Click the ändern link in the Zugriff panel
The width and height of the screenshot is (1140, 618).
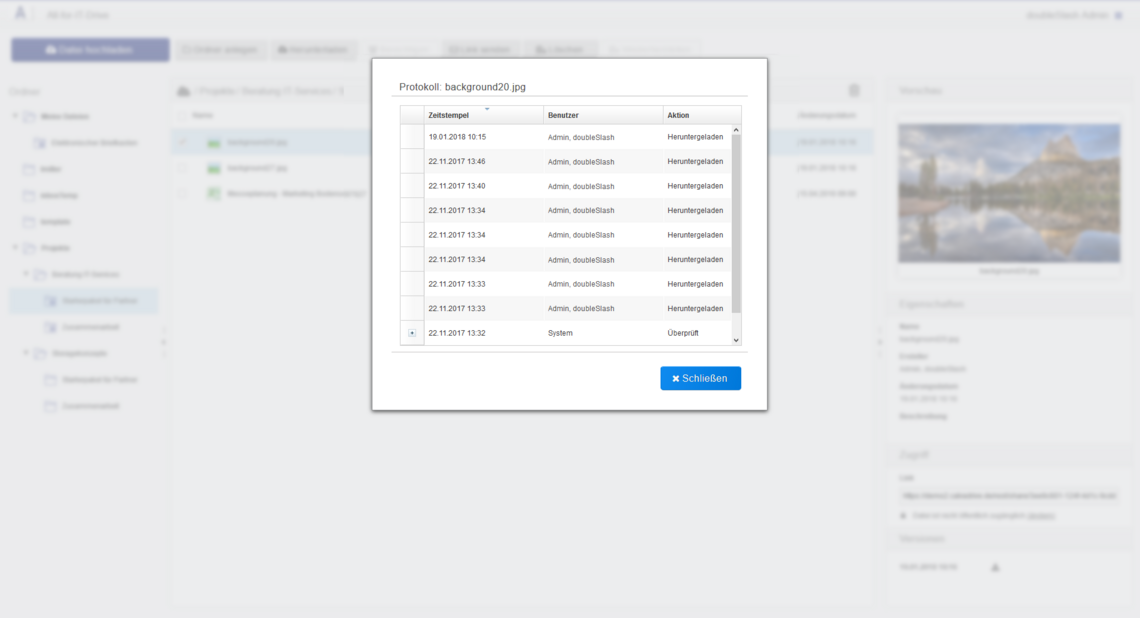pos(1041,515)
